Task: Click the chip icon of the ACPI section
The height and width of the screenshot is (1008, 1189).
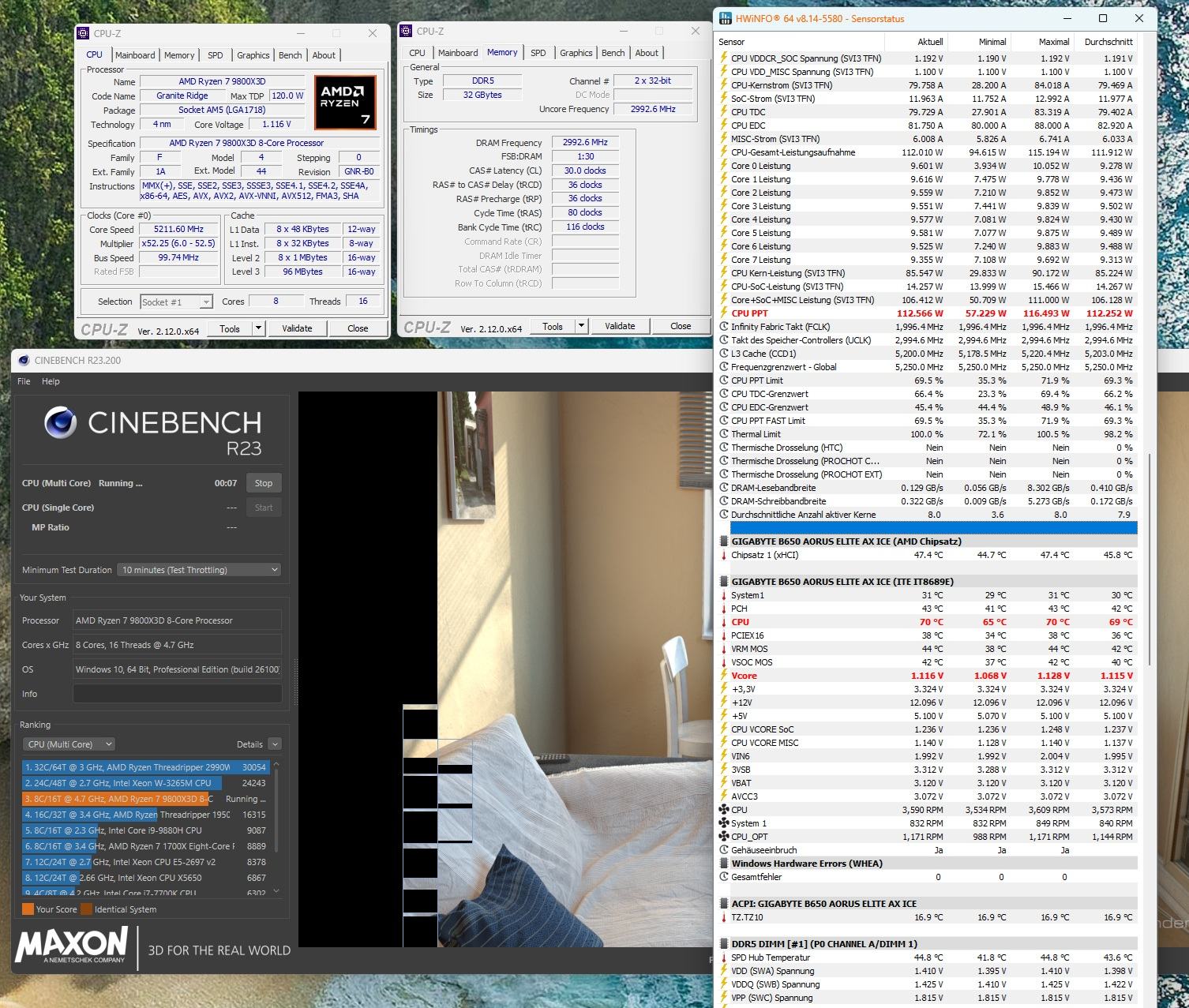Action: [x=724, y=904]
